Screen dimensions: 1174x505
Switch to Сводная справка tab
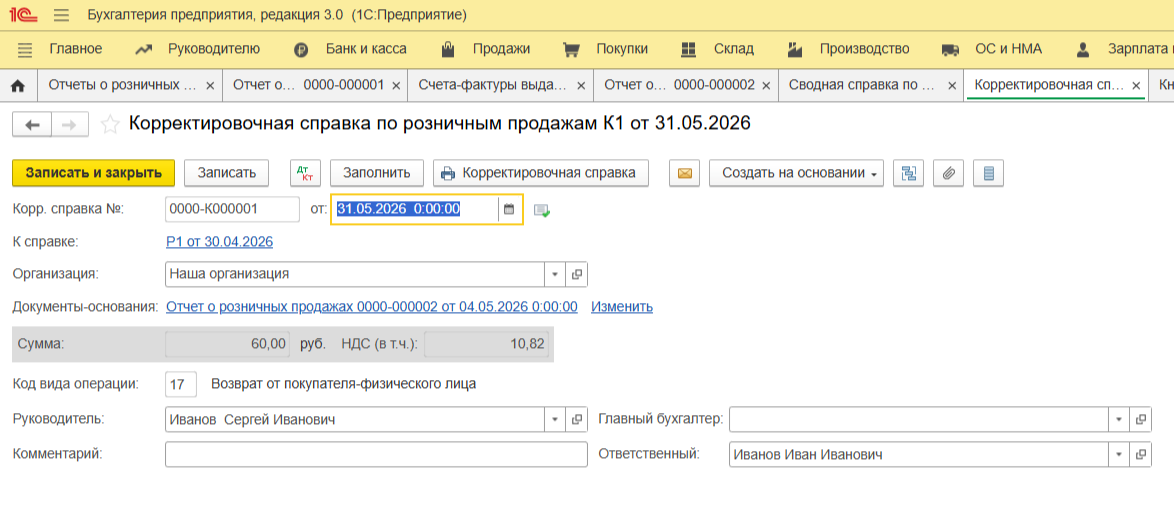tap(860, 86)
